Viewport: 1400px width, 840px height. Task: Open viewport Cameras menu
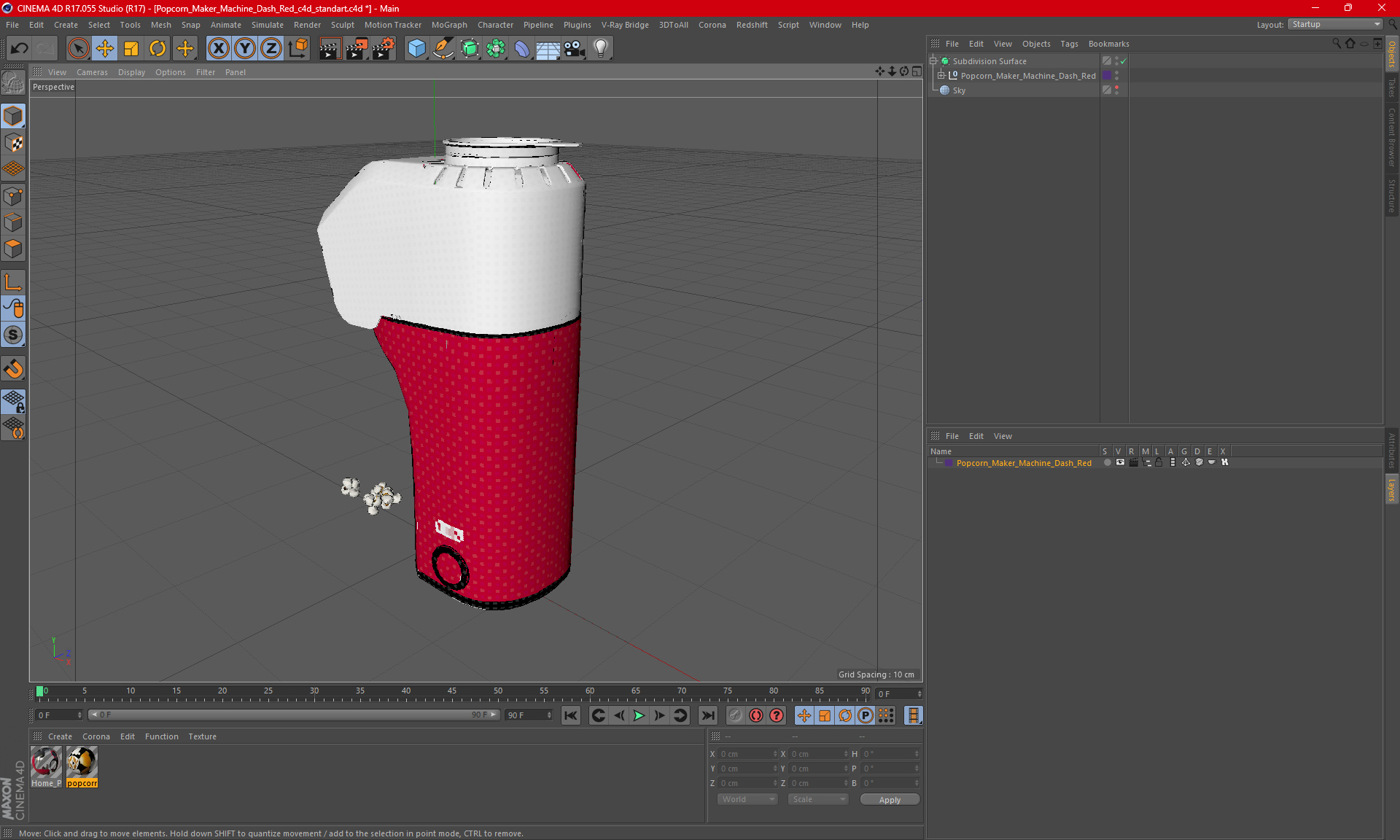[92, 72]
